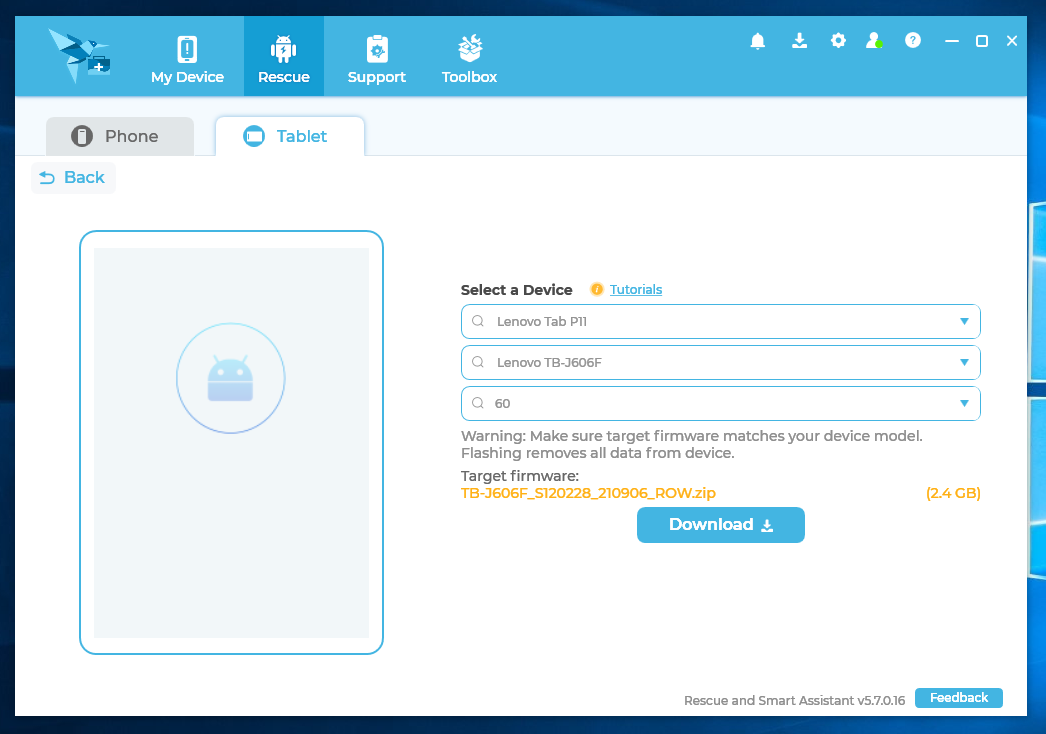This screenshot has height=734, width=1046.
Task: Click the (2.4 GB) file size text
Action: (953, 493)
